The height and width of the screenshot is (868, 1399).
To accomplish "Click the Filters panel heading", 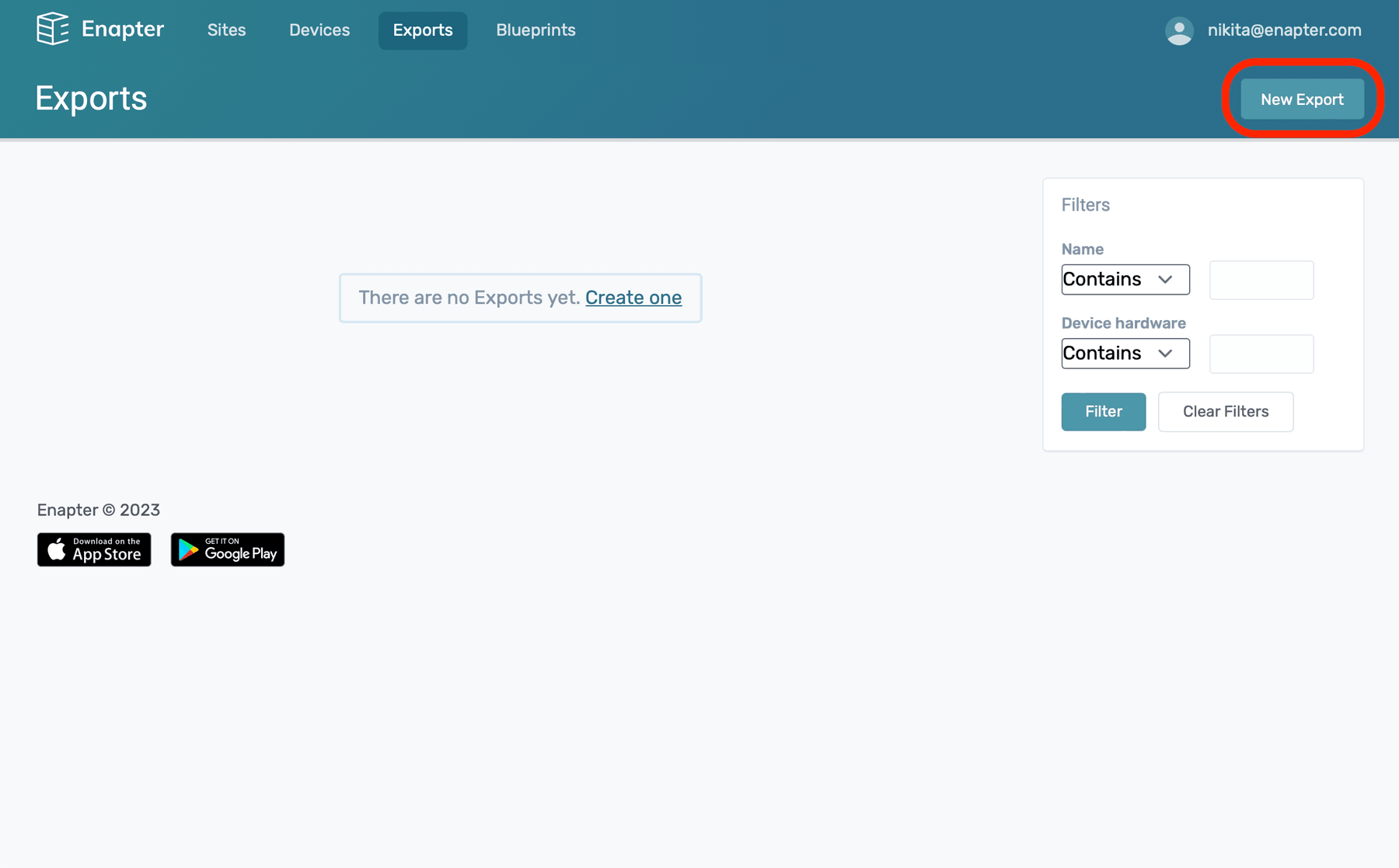I will click(x=1085, y=204).
